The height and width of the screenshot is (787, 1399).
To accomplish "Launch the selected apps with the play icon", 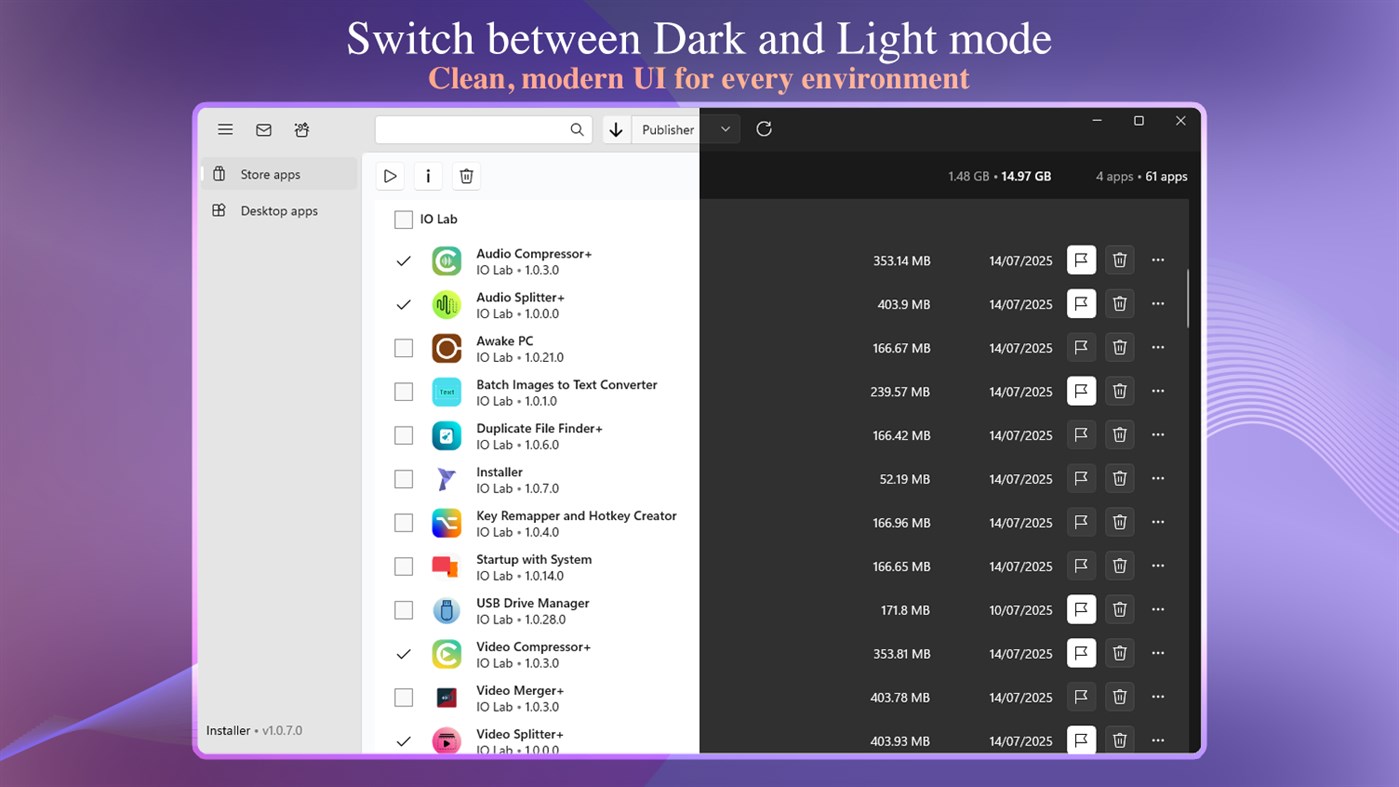I will click(390, 175).
